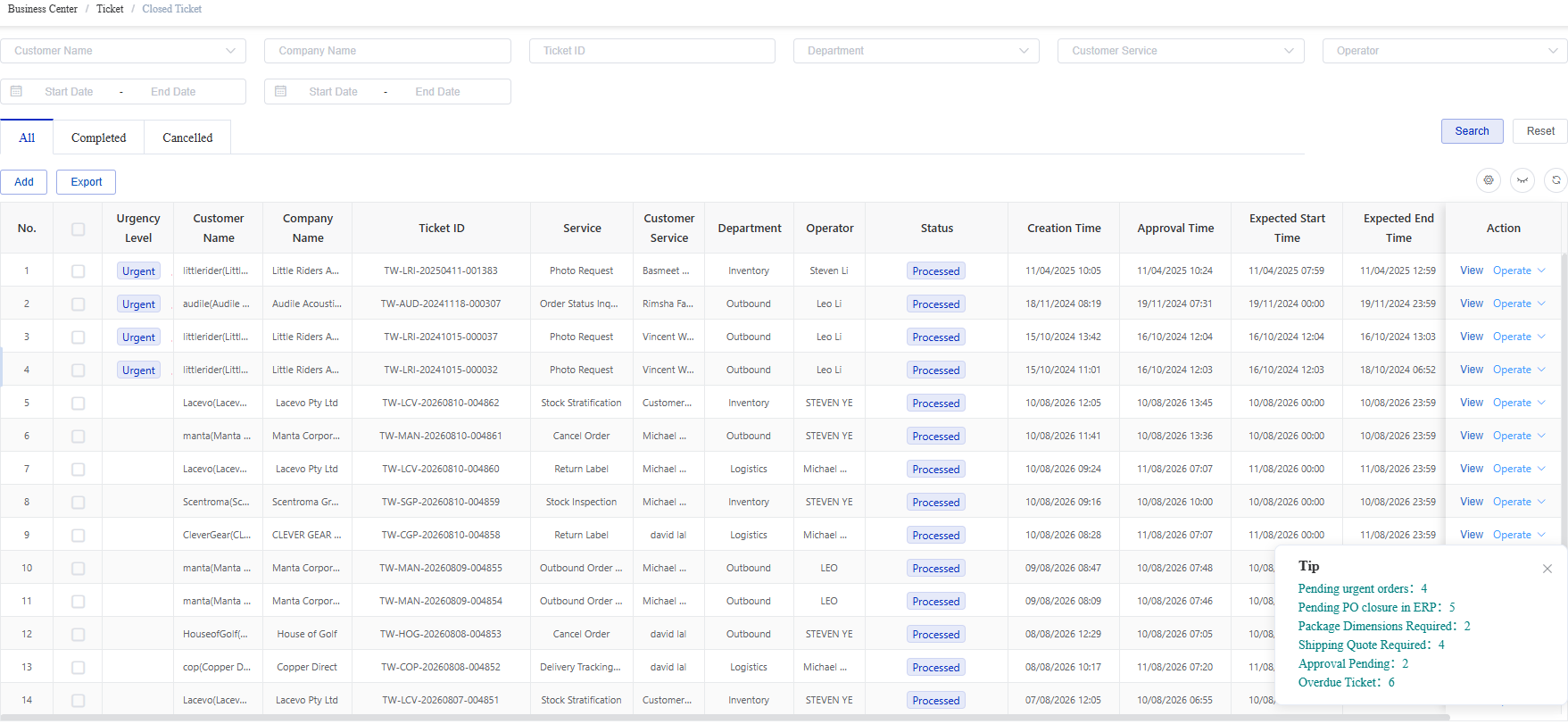
Task: Click calendar icon of first date range
Action: pos(16,91)
